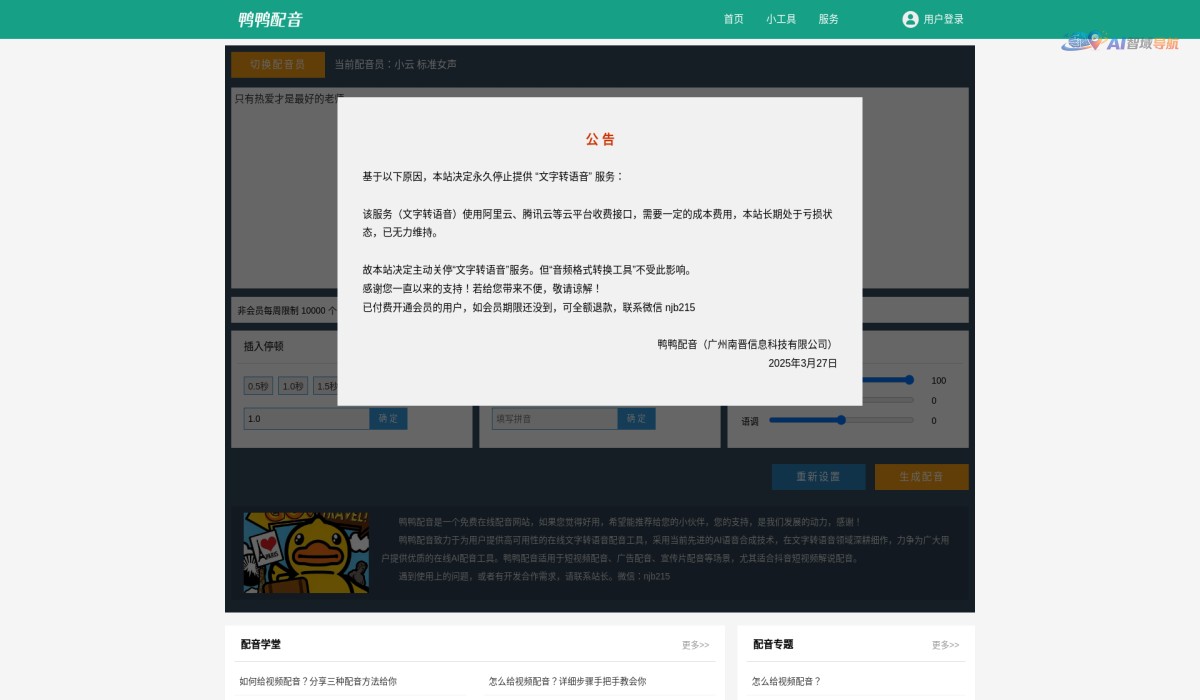The width and height of the screenshot is (1200, 700).
Task: Click the 鸭鸭配音 logo
Action: [270, 18]
